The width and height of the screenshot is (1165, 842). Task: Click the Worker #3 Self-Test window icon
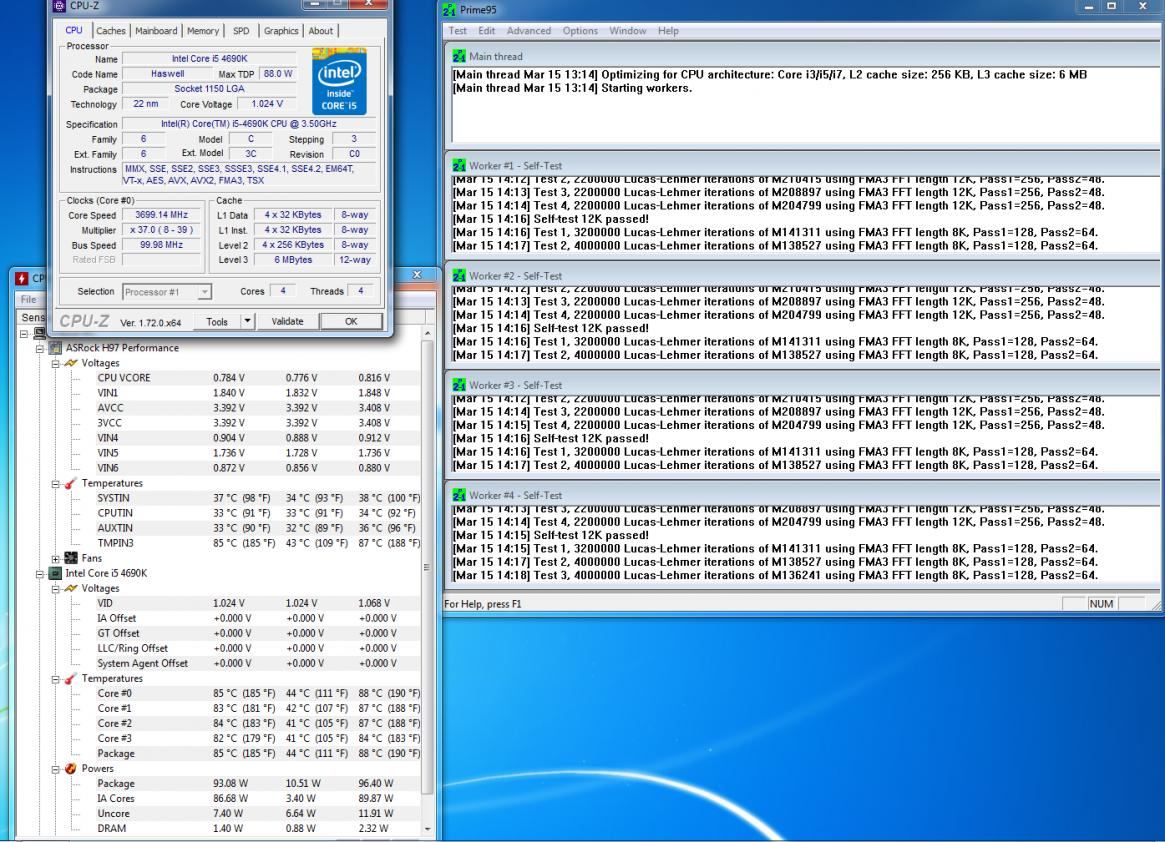click(459, 385)
